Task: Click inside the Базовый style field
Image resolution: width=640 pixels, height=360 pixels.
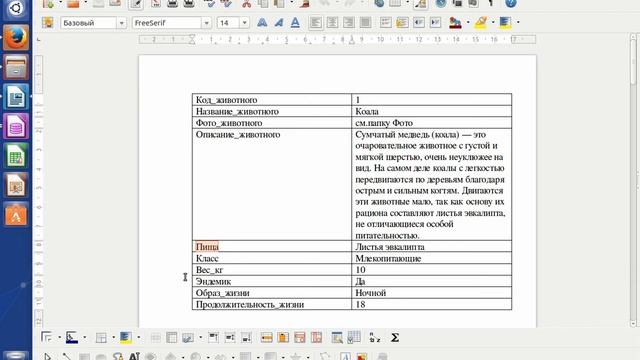Action: (x=89, y=23)
